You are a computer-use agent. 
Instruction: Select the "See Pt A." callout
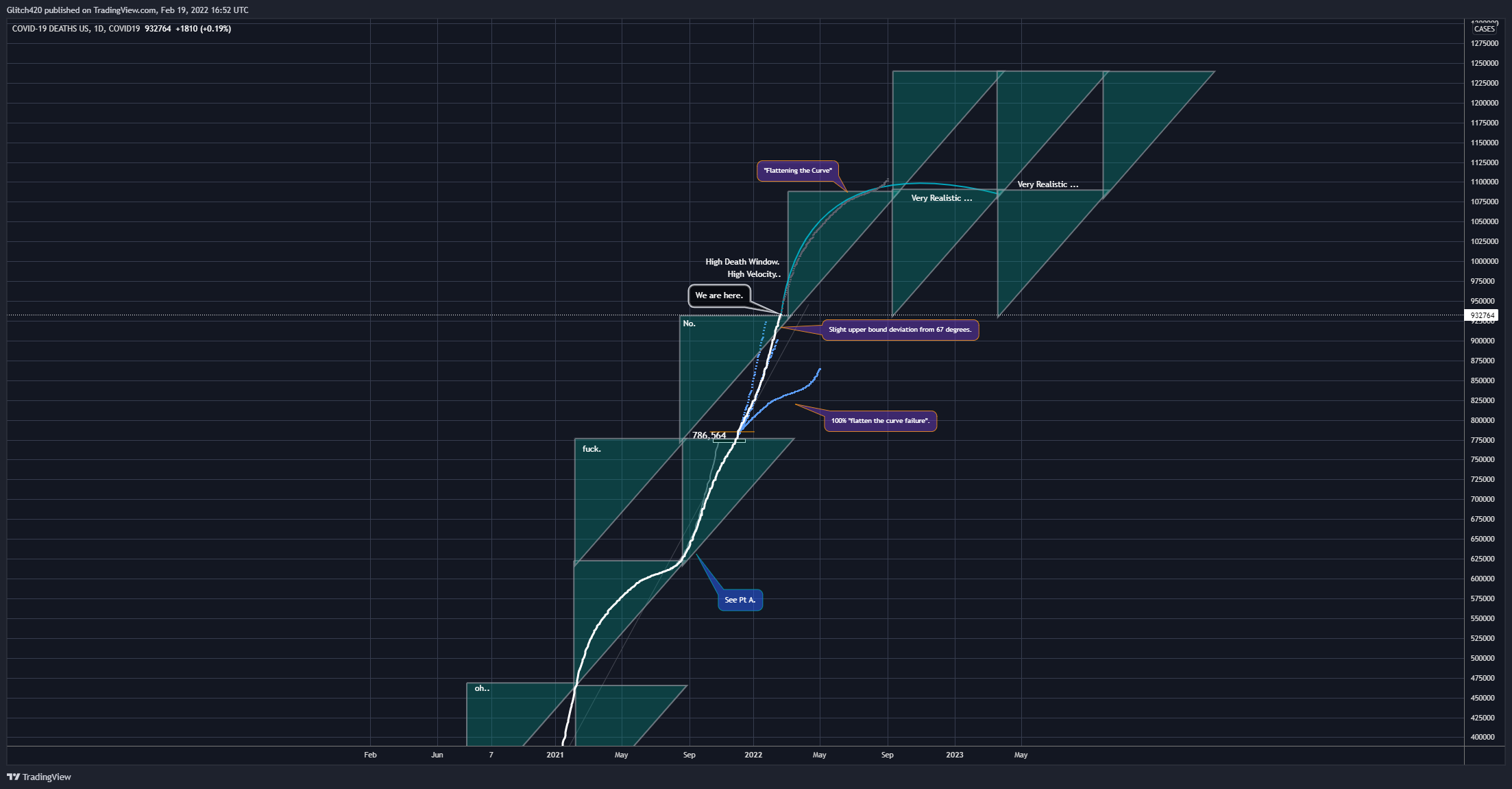[x=740, y=600]
